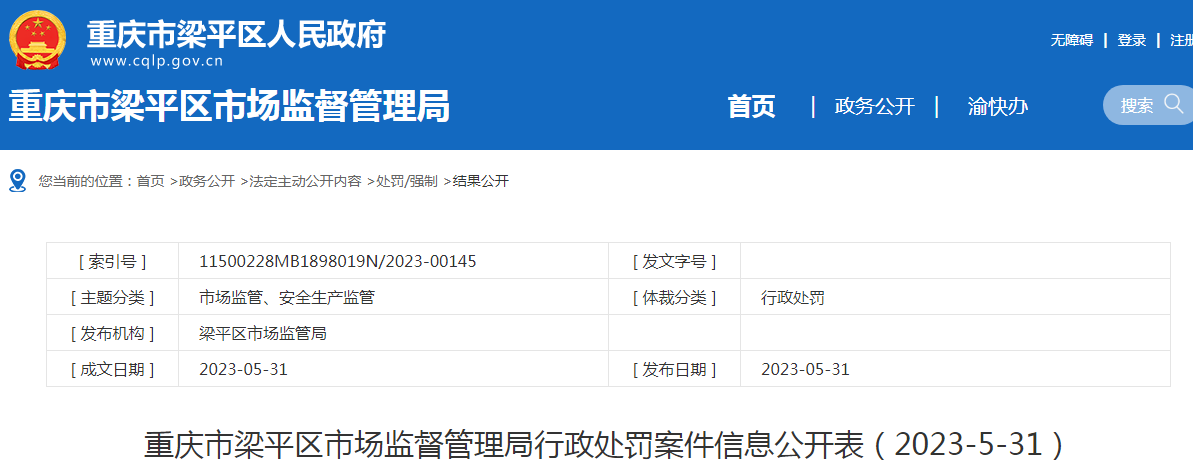The width and height of the screenshot is (1193, 468).
Task: Click the 重庆市梁平区市场监督管理局 header title
Action: point(229,106)
